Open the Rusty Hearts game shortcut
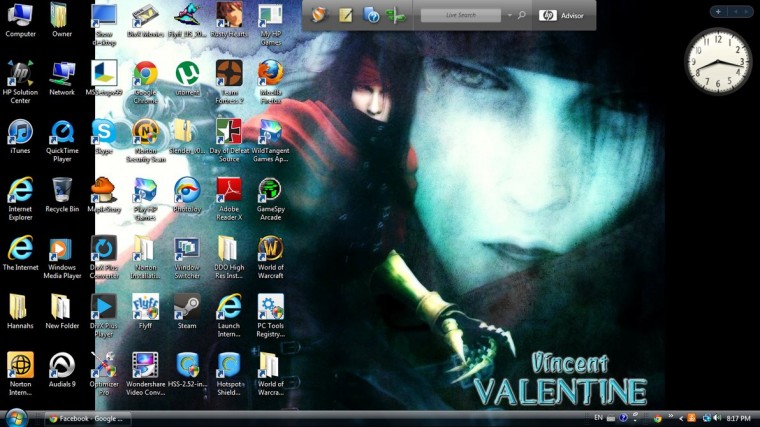 click(229, 20)
